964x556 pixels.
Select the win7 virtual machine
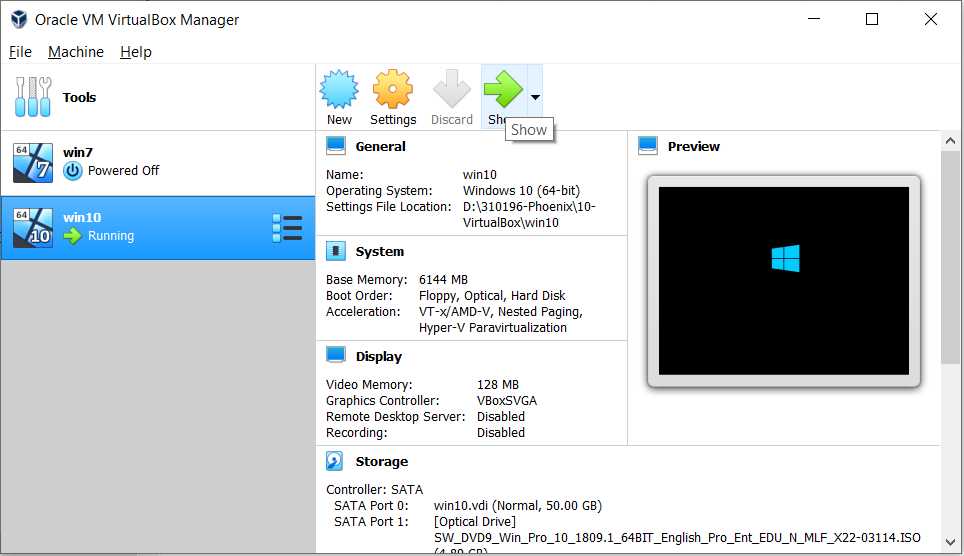[158, 163]
